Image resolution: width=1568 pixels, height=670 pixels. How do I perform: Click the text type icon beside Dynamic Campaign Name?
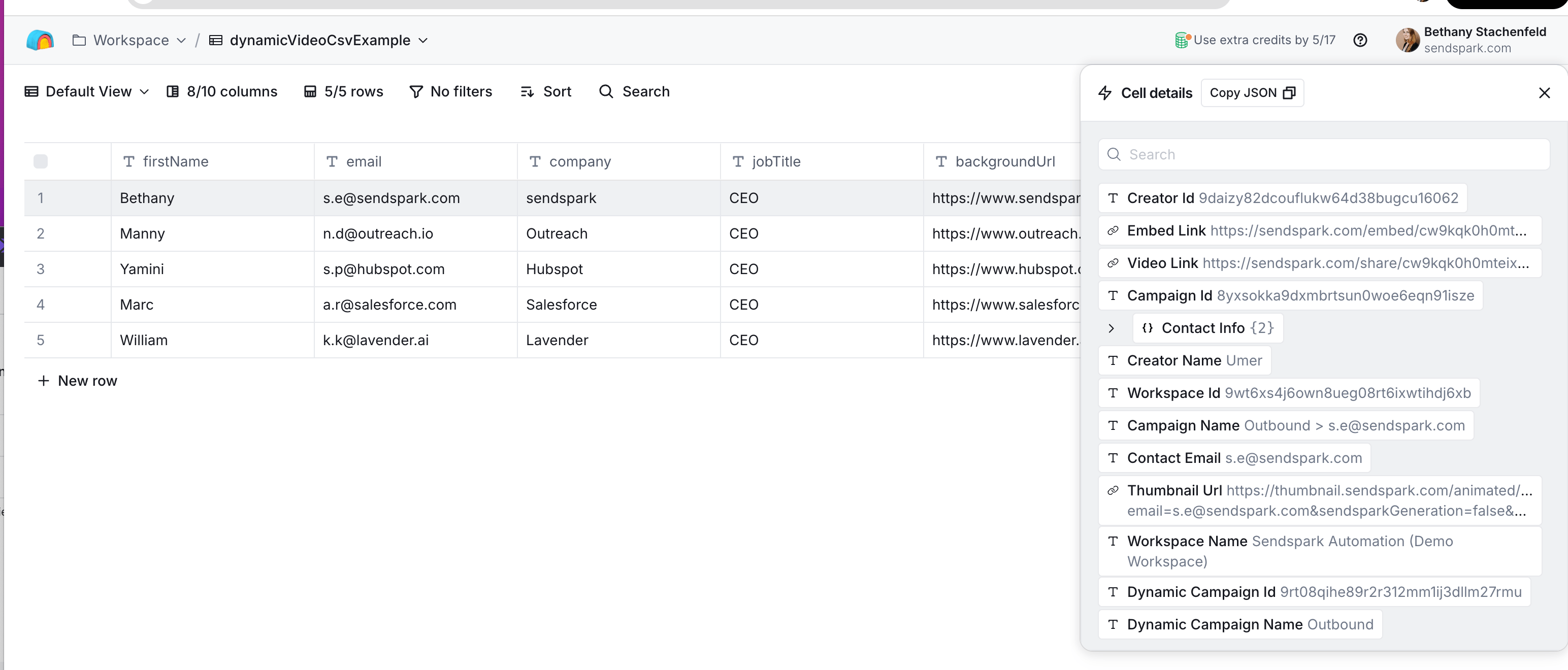(x=1114, y=624)
